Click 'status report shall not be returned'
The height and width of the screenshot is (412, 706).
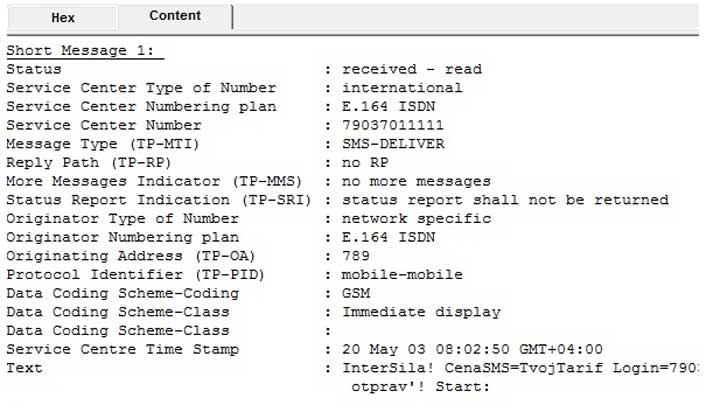[x=505, y=200]
